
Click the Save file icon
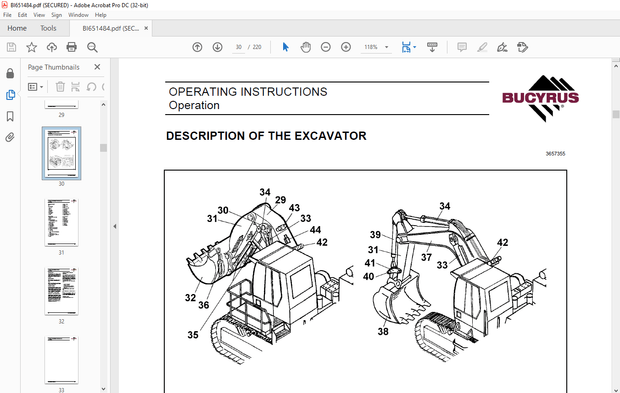(11, 47)
